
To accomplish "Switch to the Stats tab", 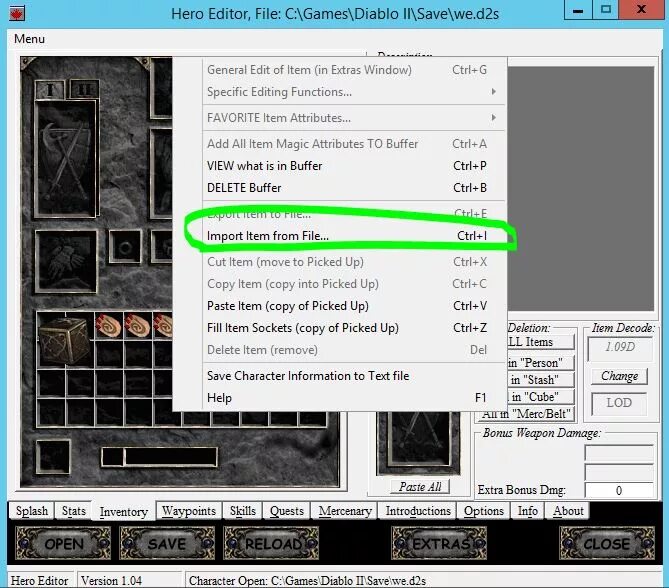I will 73,511.
